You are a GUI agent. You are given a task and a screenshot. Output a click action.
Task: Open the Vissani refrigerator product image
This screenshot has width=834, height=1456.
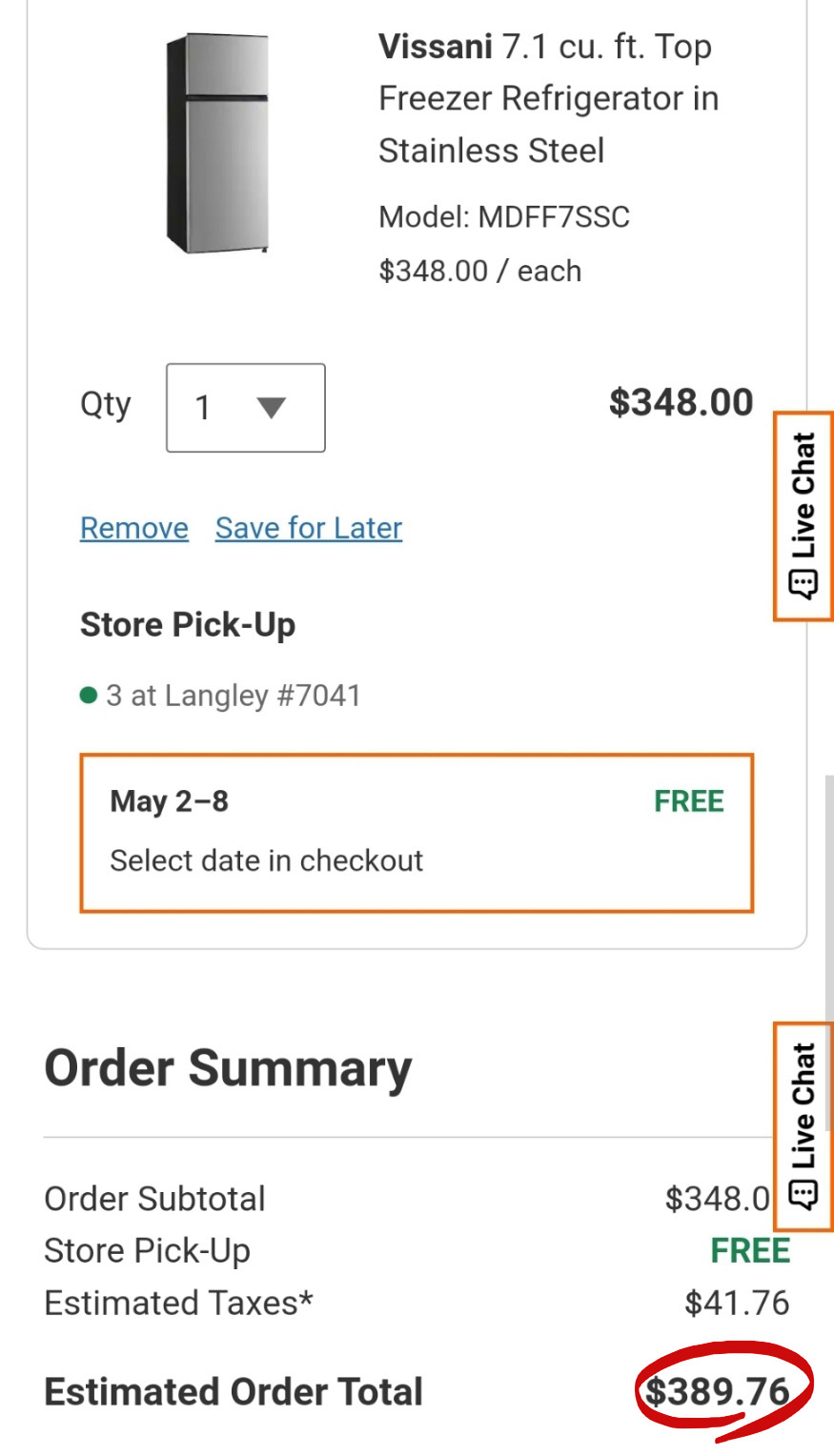217,143
